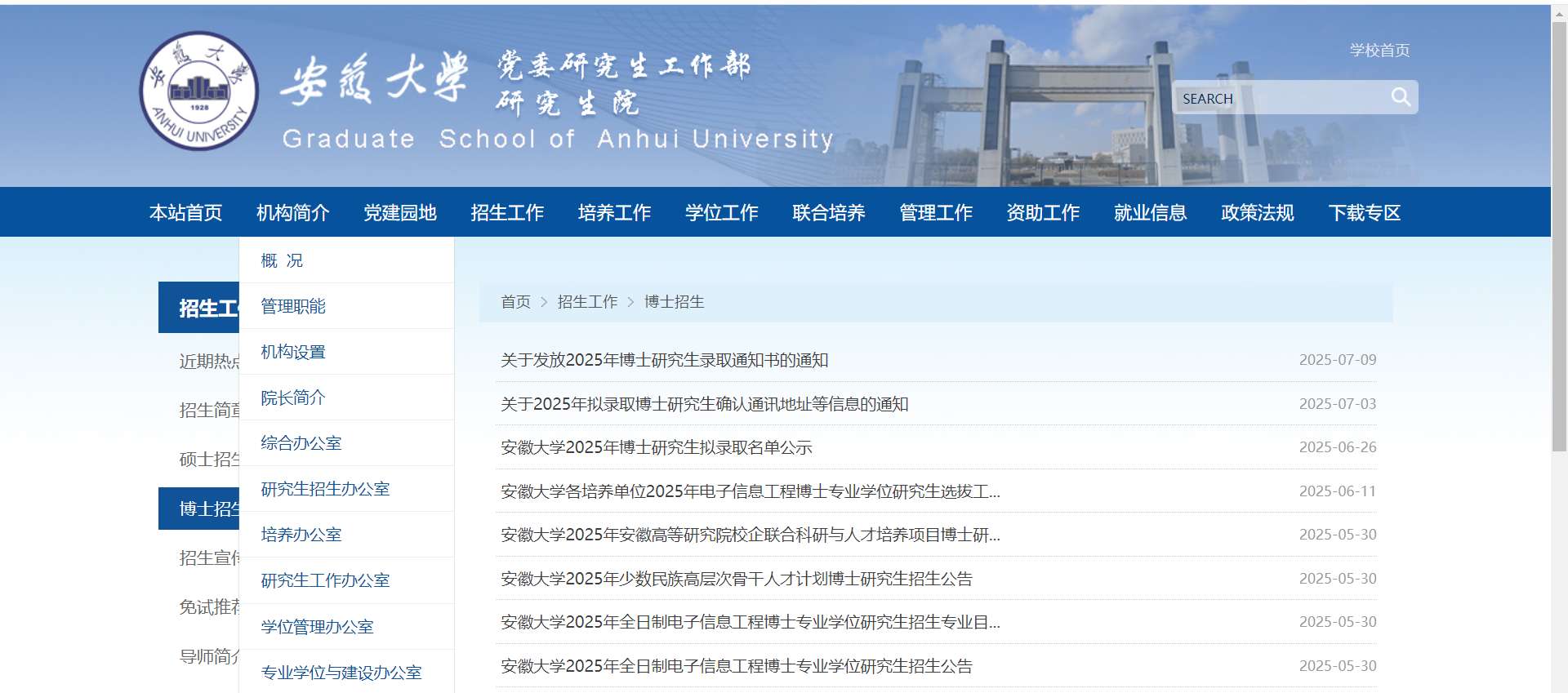Click the 首页 breadcrumb link
The height and width of the screenshot is (693, 1568).
515,302
